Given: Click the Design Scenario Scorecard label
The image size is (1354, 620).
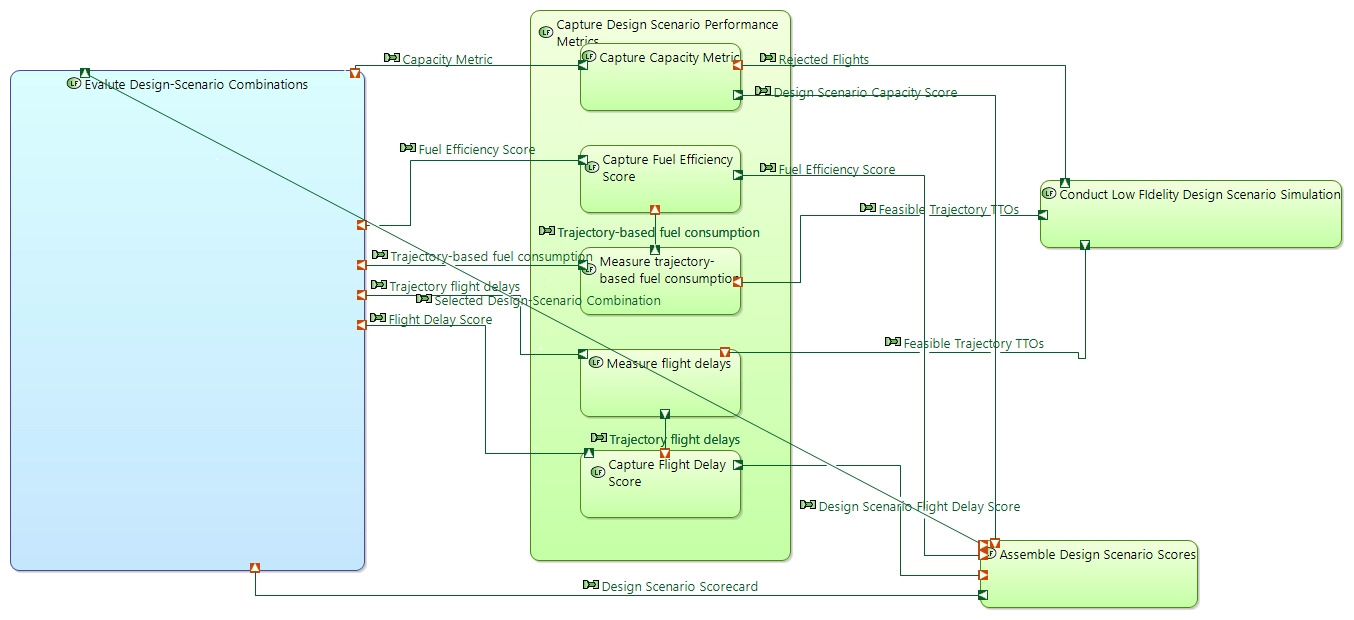Looking at the screenshot, I should point(680,586).
